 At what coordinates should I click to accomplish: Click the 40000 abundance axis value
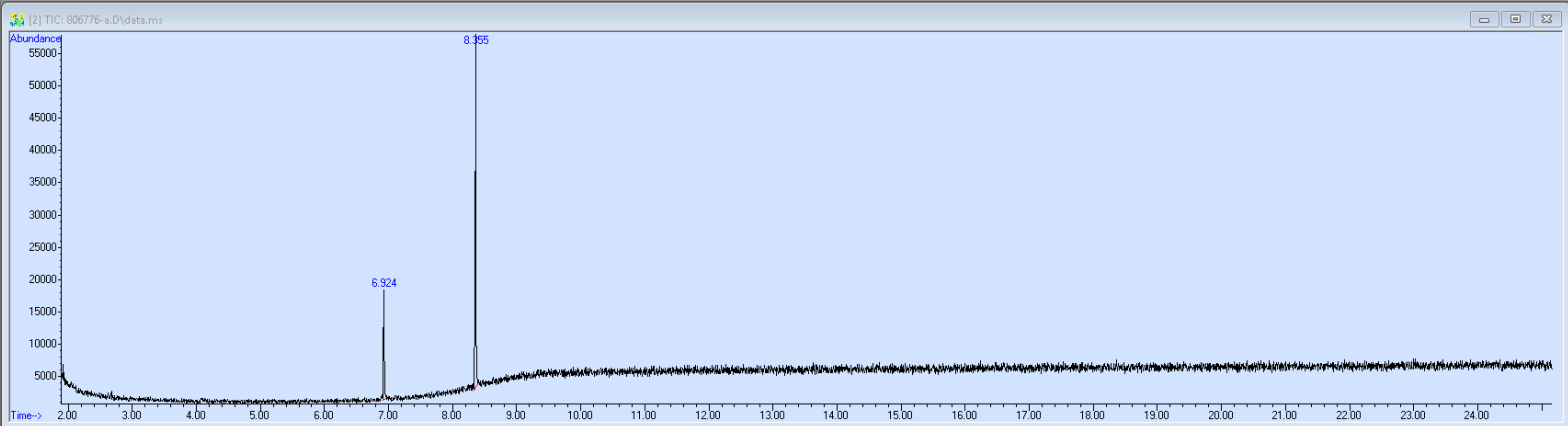click(x=44, y=150)
